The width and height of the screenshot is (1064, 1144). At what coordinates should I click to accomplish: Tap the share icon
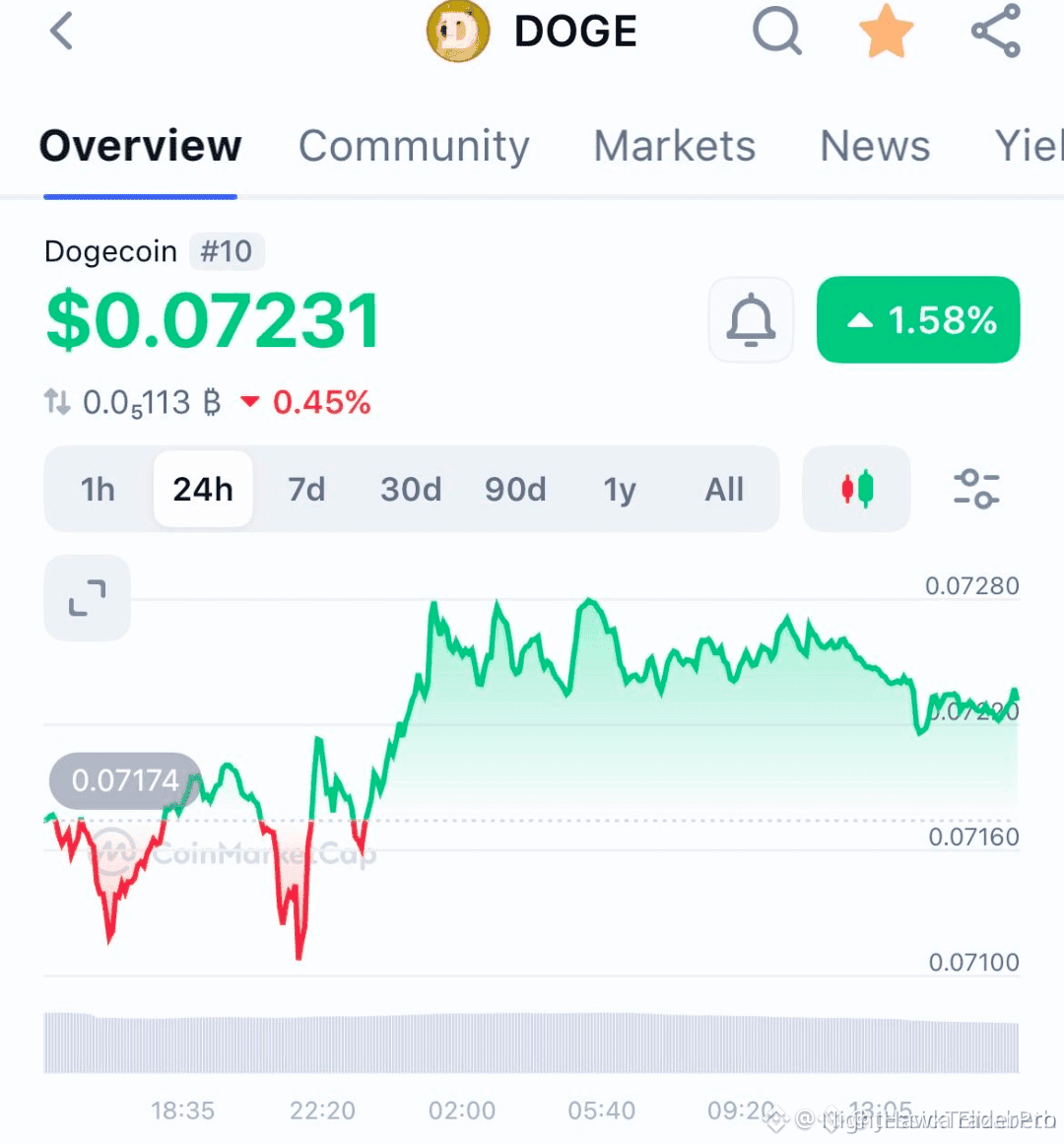(x=996, y=31)
